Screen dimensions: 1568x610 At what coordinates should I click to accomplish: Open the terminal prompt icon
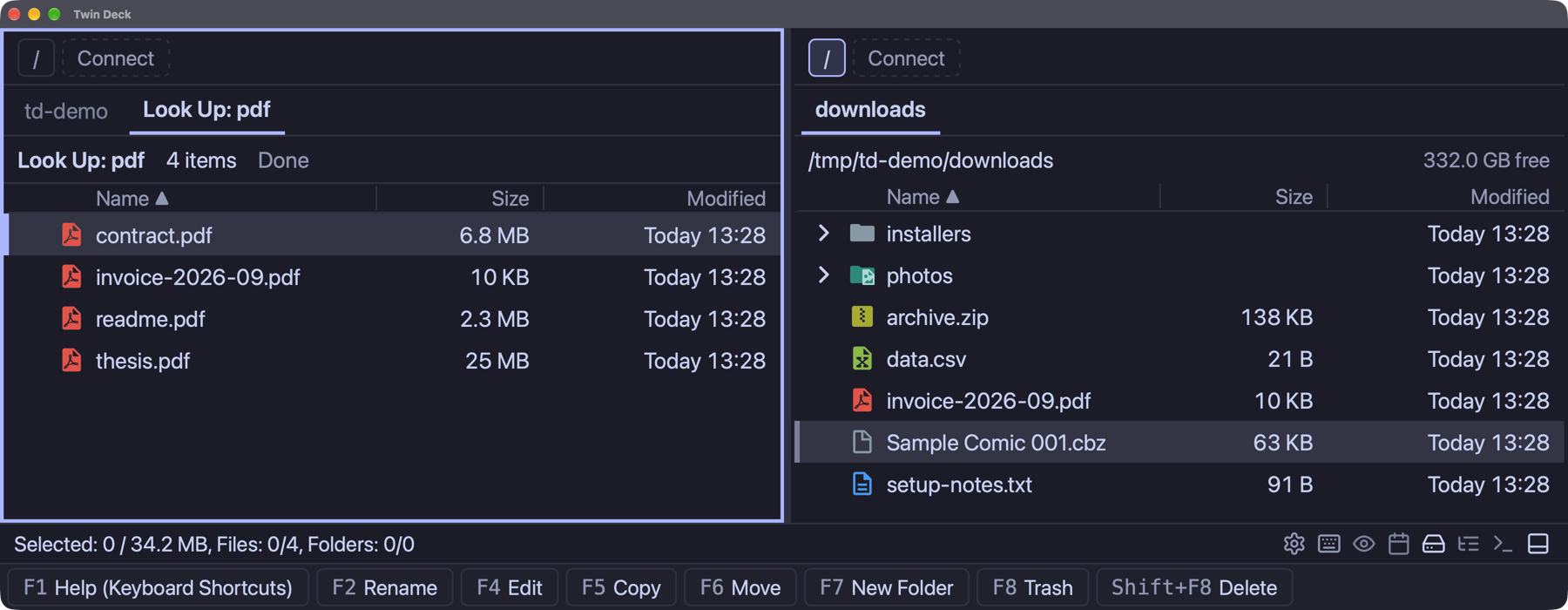[x=1503, y=544]
